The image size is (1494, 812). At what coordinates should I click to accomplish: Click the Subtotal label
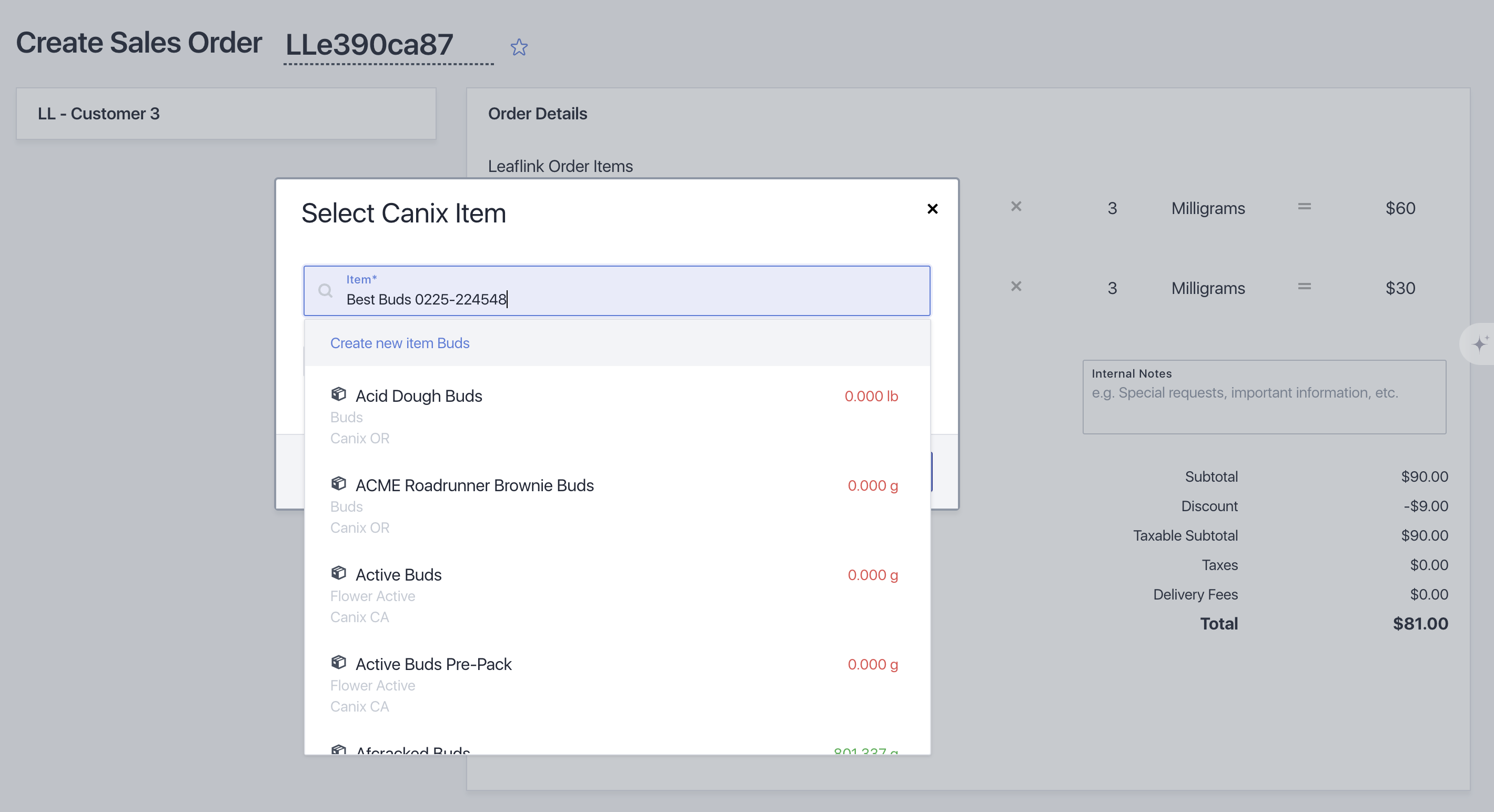(x=1211, y=477)
